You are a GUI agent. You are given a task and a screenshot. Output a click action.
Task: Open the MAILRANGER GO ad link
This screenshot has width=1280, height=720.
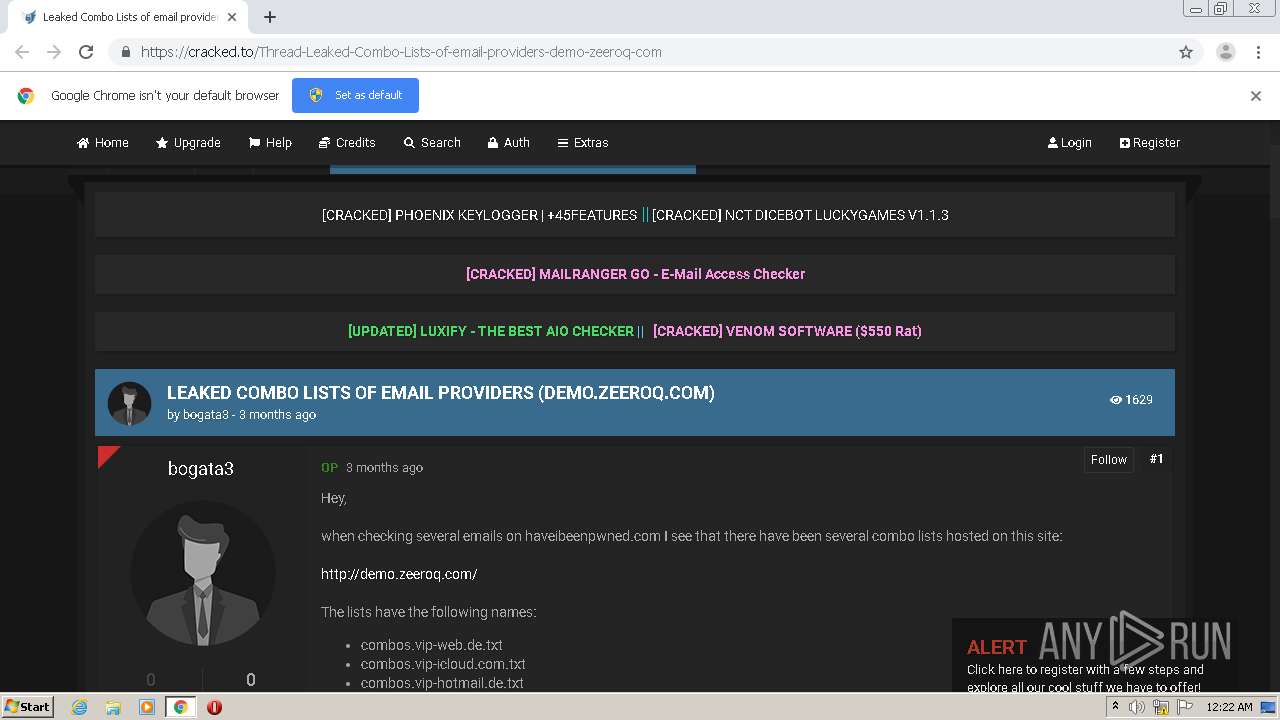[635, 274]
